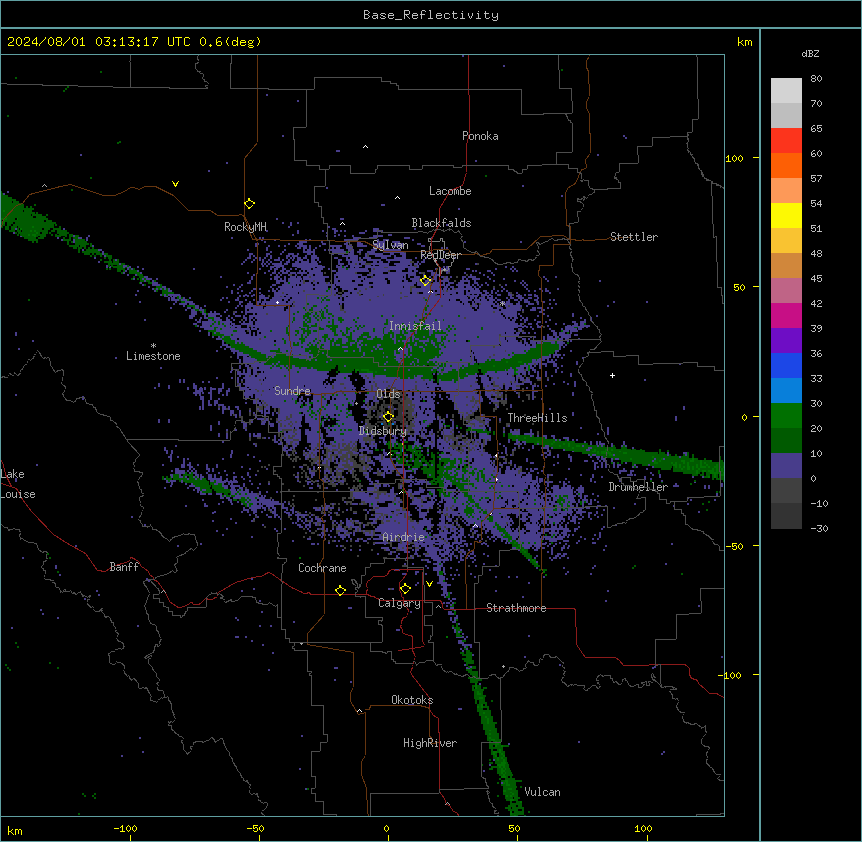The image size is (862, 842).
Task: Click the Banff label
Action: [x=124, y=567]
